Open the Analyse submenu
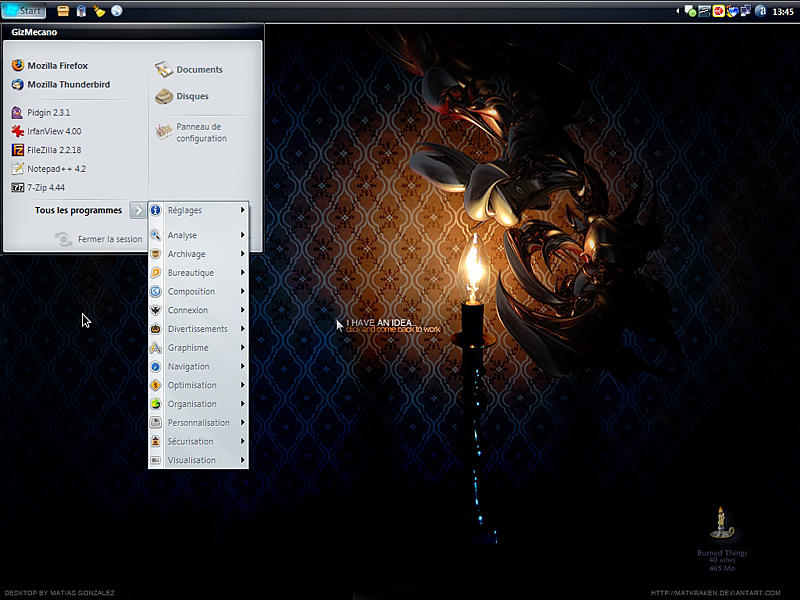This screenshot has height=600, width=800. pos(198,235)
